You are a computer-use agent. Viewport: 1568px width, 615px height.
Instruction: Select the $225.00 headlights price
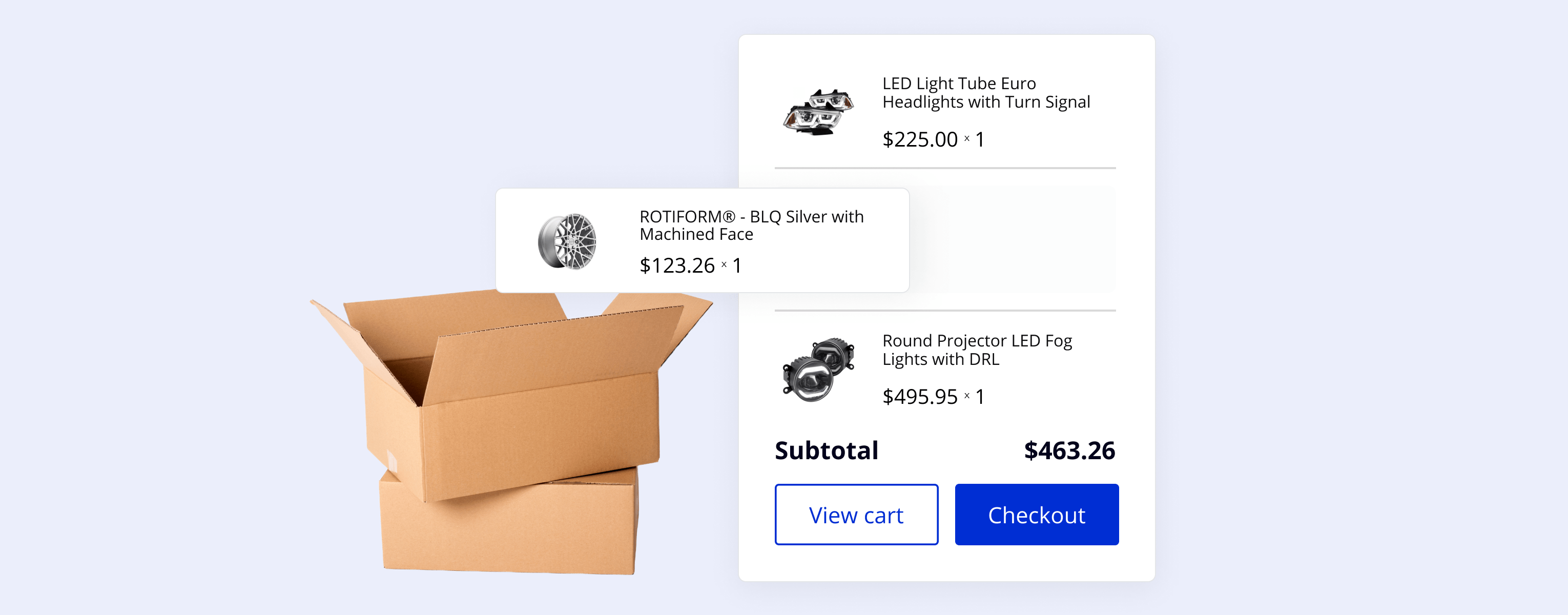[x=919, y=139]
